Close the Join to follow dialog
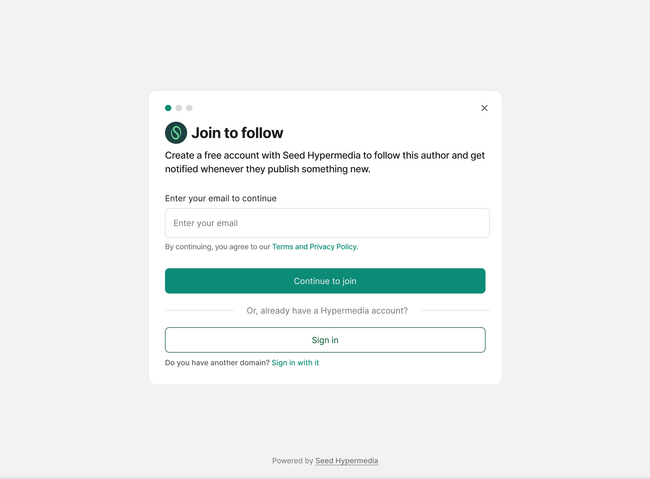 [484, 108]
